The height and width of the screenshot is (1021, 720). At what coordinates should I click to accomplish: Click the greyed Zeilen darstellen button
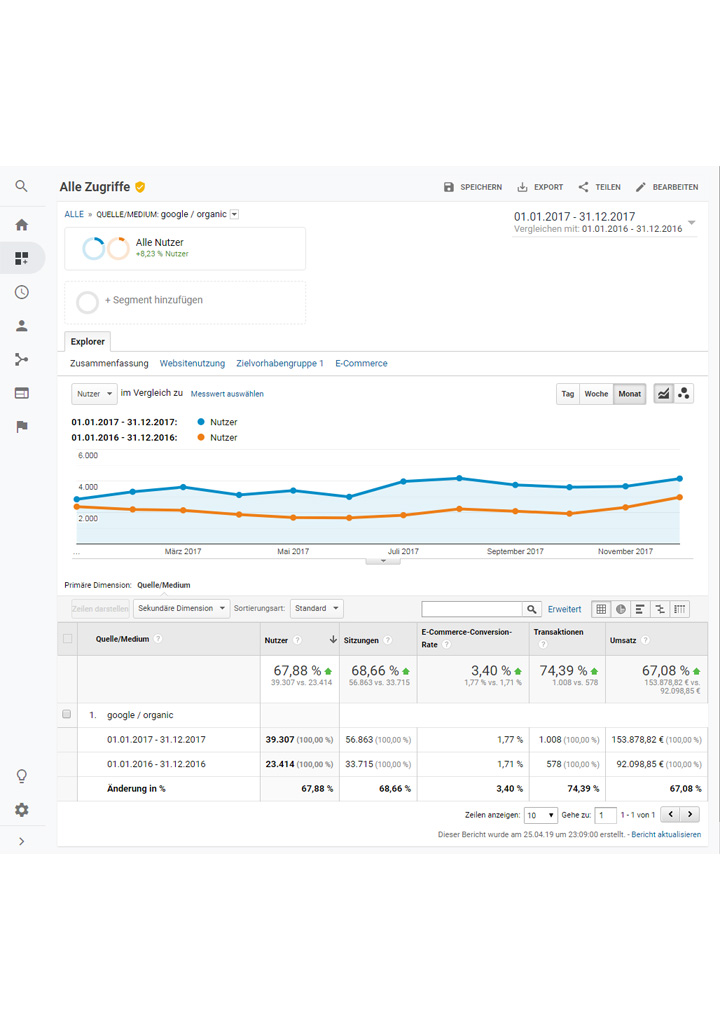pos(100,609)
